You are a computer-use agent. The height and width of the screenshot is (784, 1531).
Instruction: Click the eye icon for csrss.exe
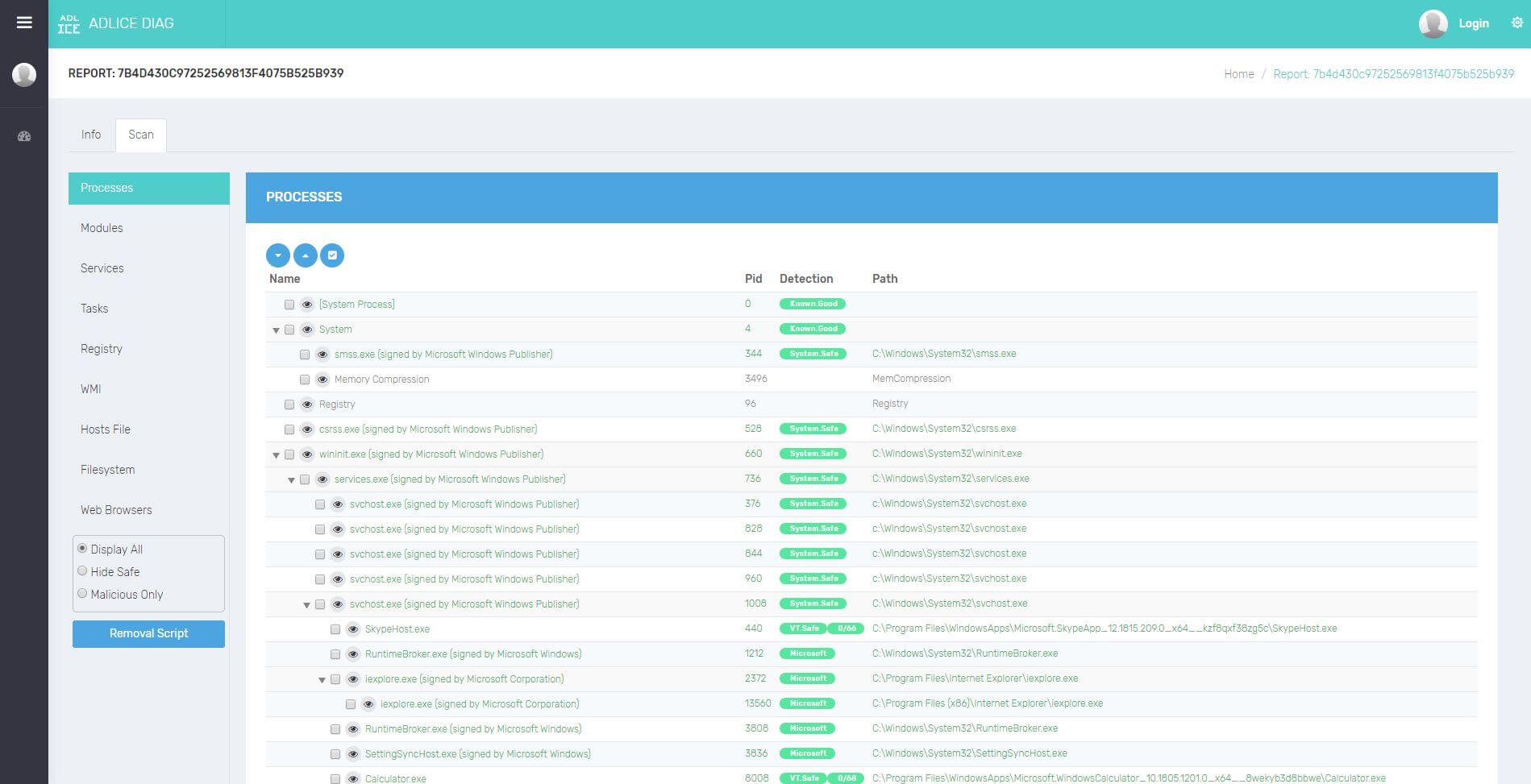tap(307, 429)
